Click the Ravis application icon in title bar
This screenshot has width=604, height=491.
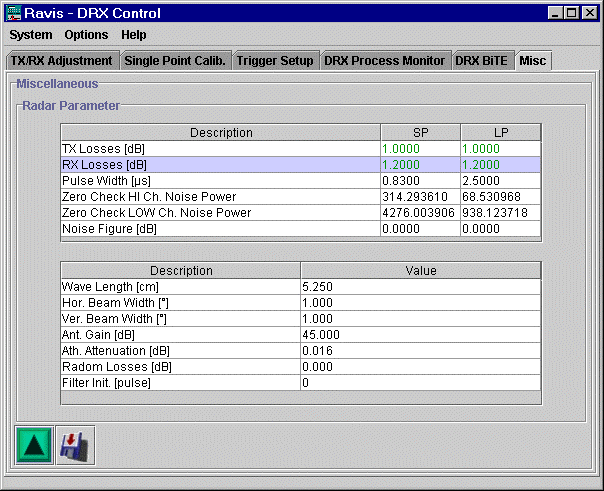pos(13,13)
